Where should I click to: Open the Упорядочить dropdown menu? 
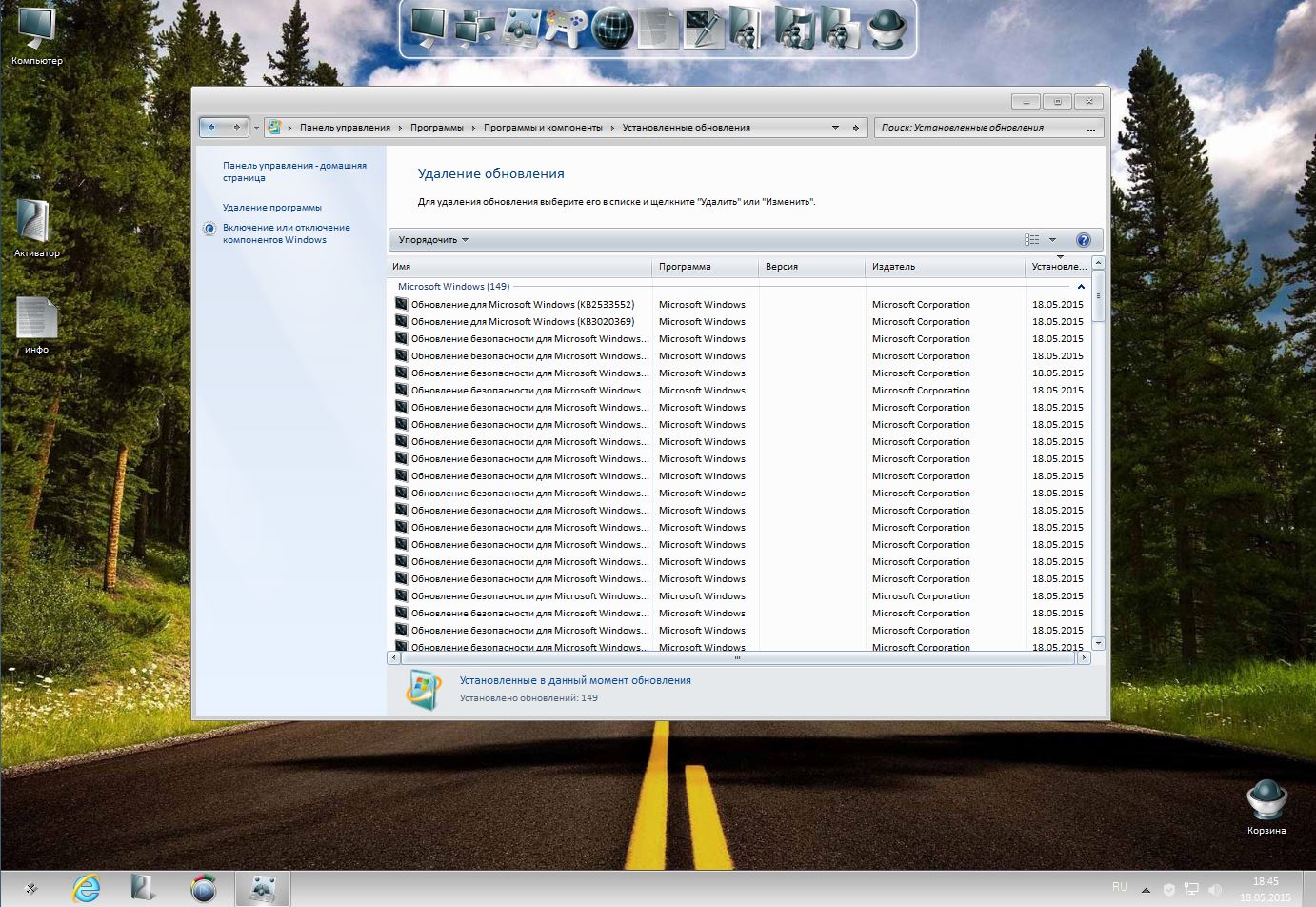click(x=433, y=240)
